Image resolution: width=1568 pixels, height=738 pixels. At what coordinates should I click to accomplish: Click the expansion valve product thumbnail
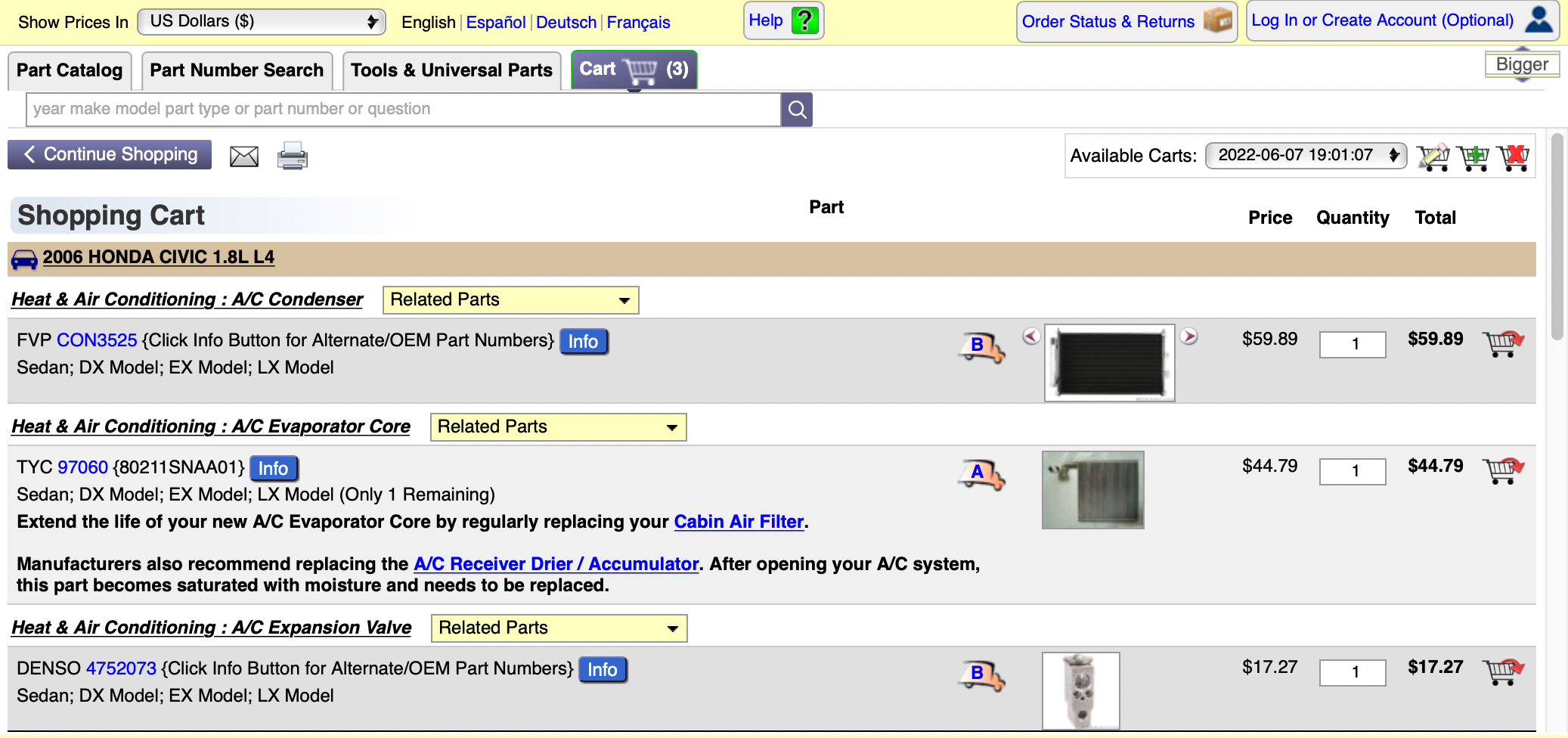pyautogui.click(x=1081, y=691)
